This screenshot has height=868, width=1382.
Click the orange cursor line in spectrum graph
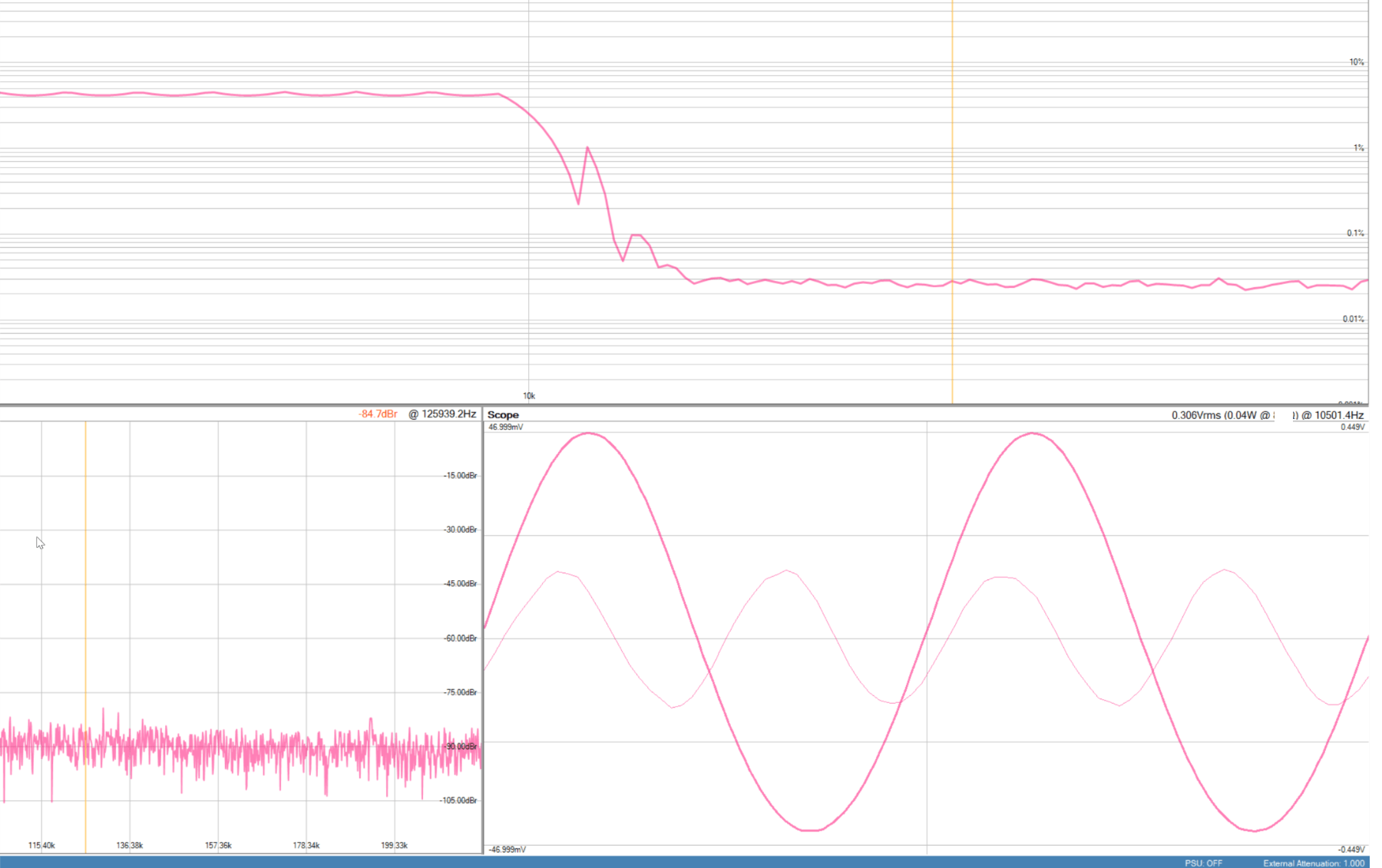pos(85,637)
